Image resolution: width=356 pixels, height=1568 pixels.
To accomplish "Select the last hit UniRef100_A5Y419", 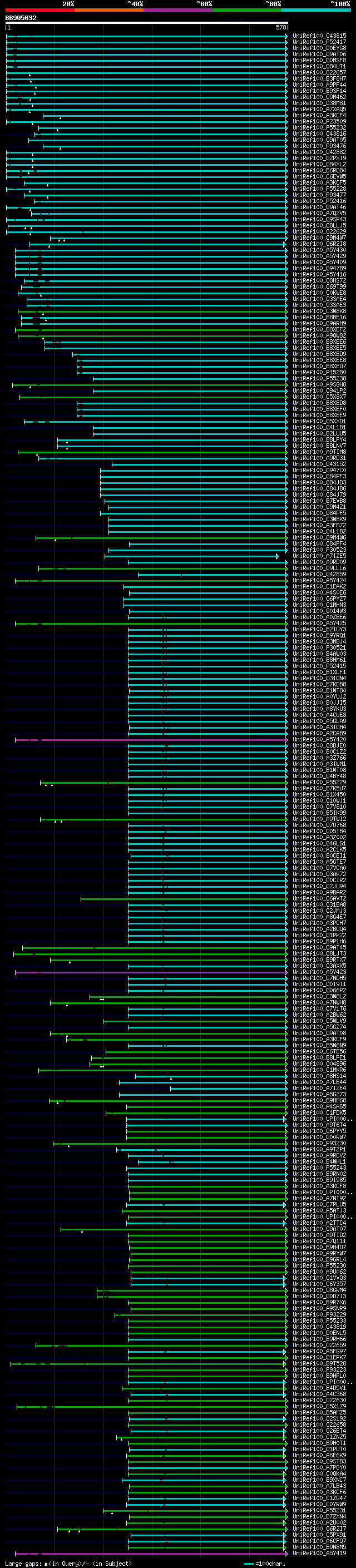I will click(x=319, y=1553).
